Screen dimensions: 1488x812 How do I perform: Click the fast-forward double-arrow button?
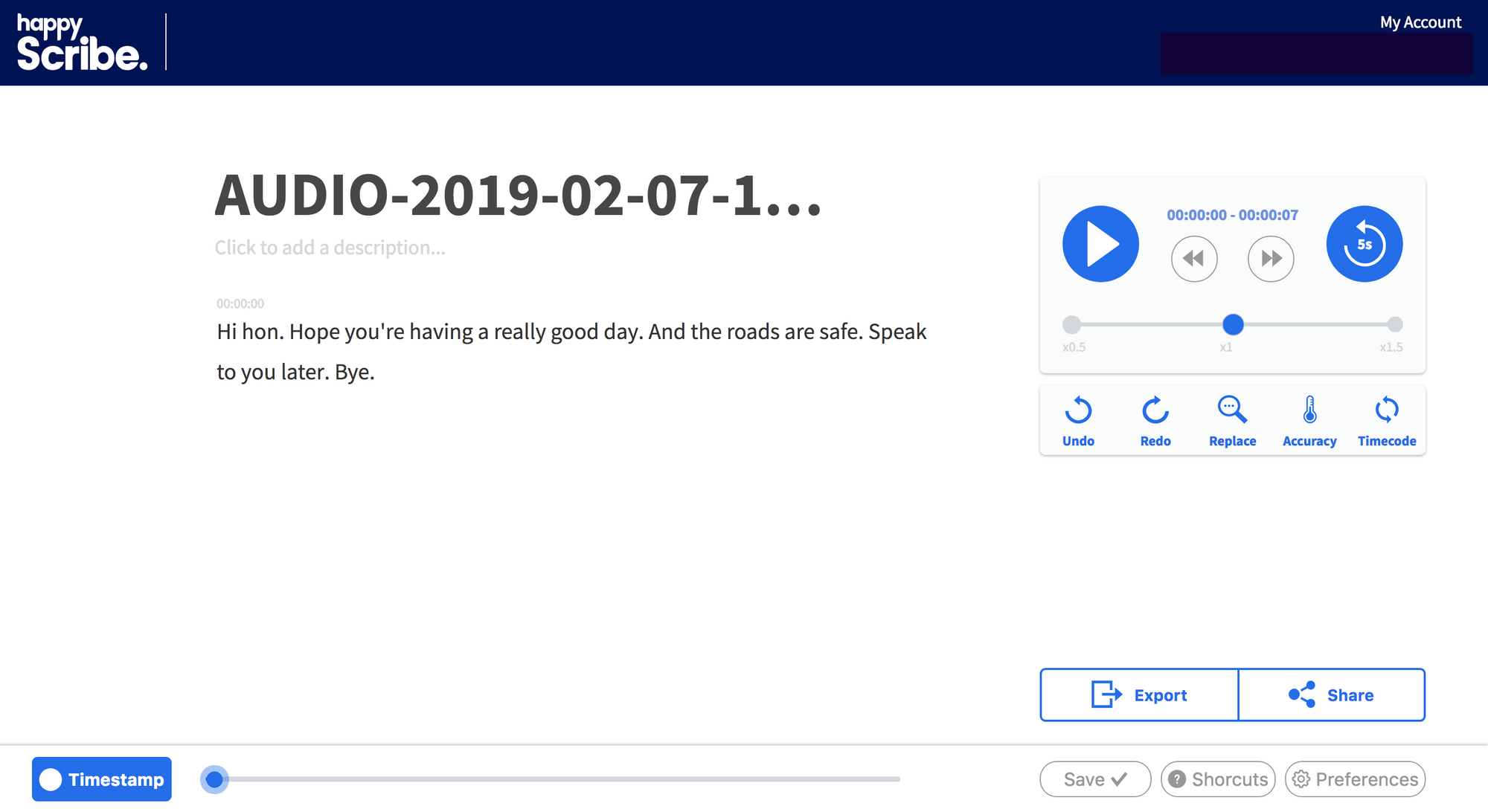coord(1271,259)
